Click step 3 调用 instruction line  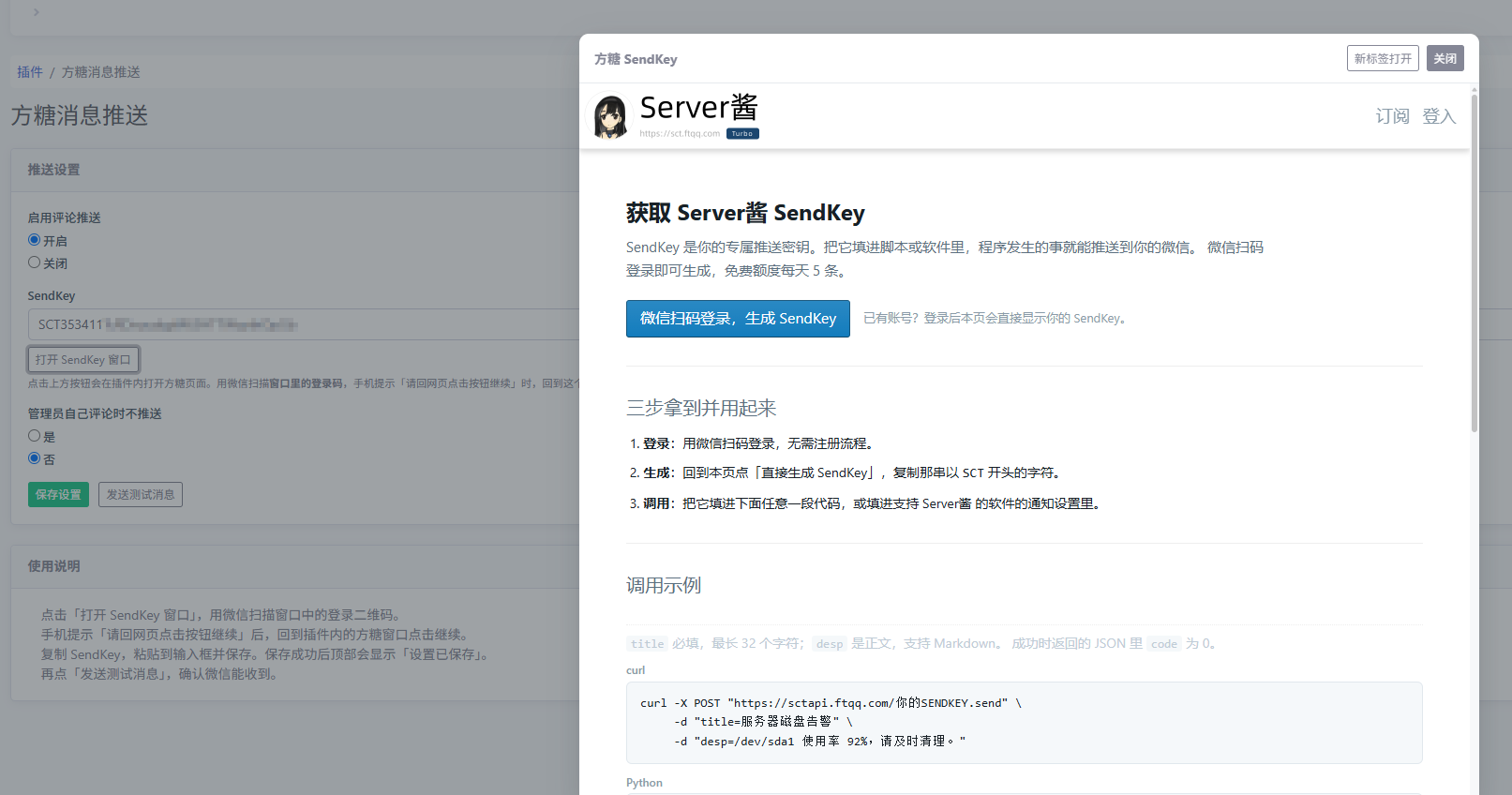pyautogui.click(x=866, y=503)
